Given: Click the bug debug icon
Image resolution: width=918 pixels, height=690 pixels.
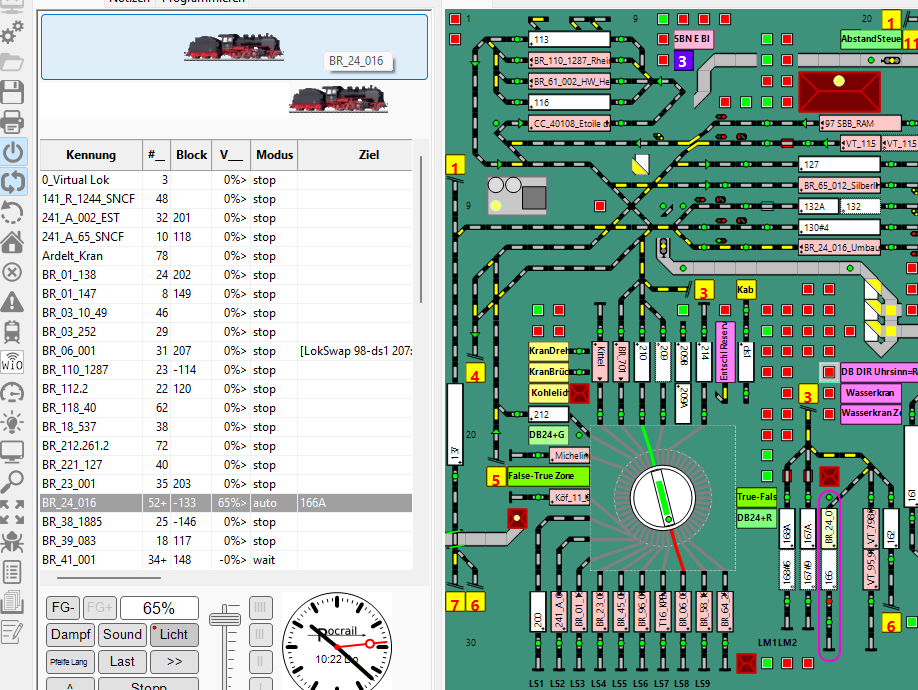Looking at the screenshot, I should [x=12, y=542].
